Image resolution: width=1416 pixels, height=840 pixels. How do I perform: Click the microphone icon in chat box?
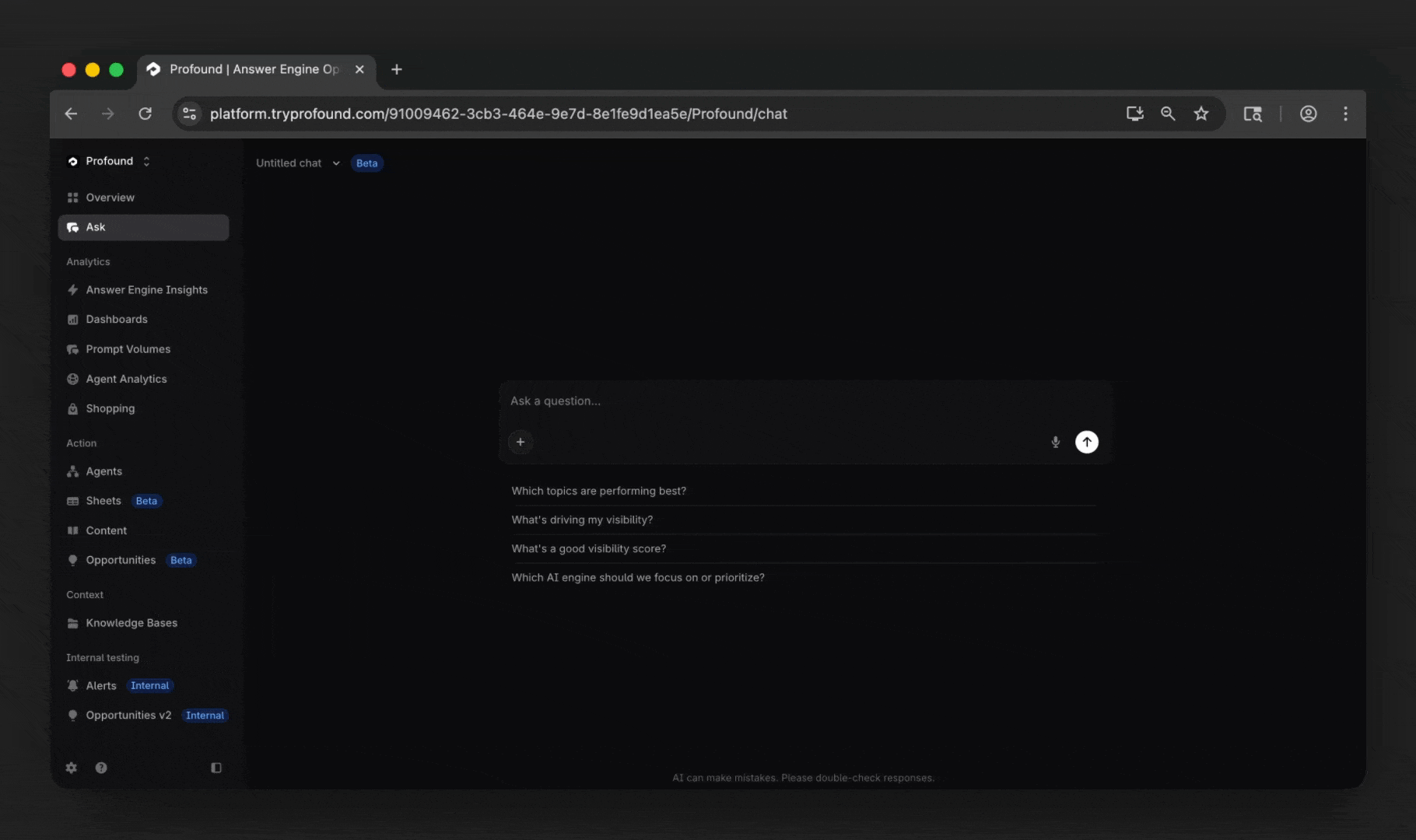point(1055,442)
